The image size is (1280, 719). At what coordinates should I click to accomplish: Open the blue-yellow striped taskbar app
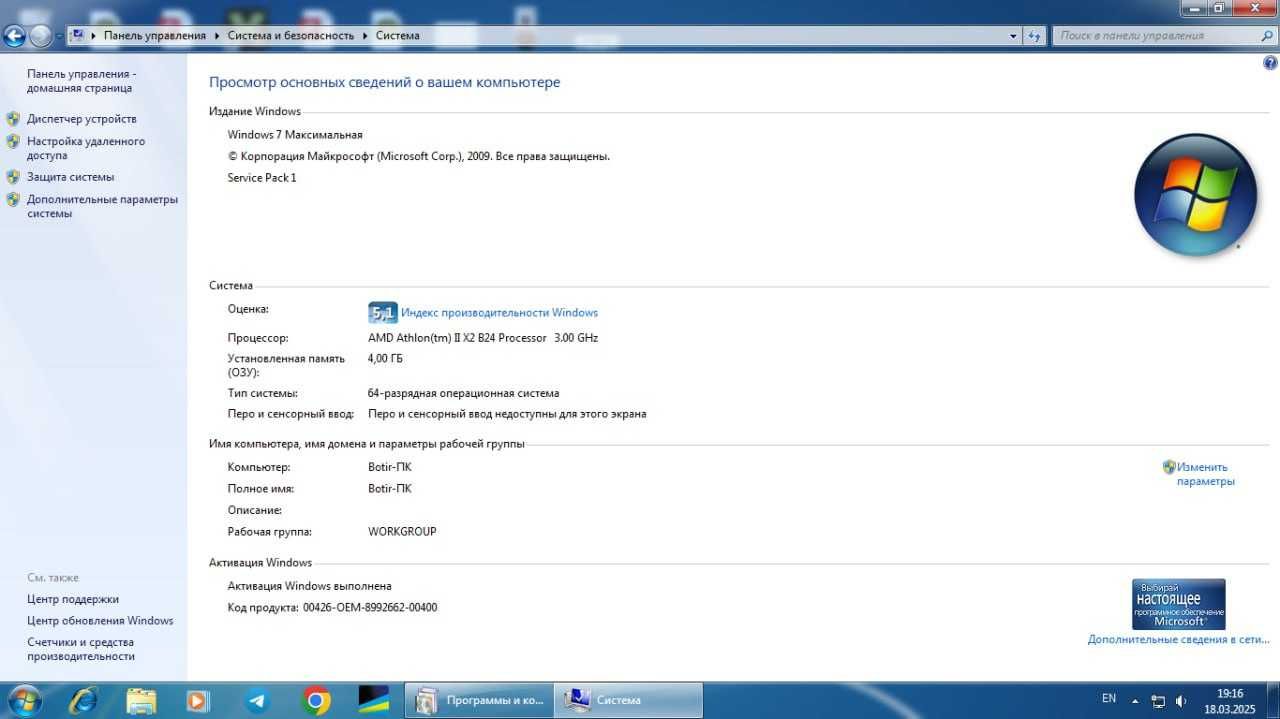point(374,700)
